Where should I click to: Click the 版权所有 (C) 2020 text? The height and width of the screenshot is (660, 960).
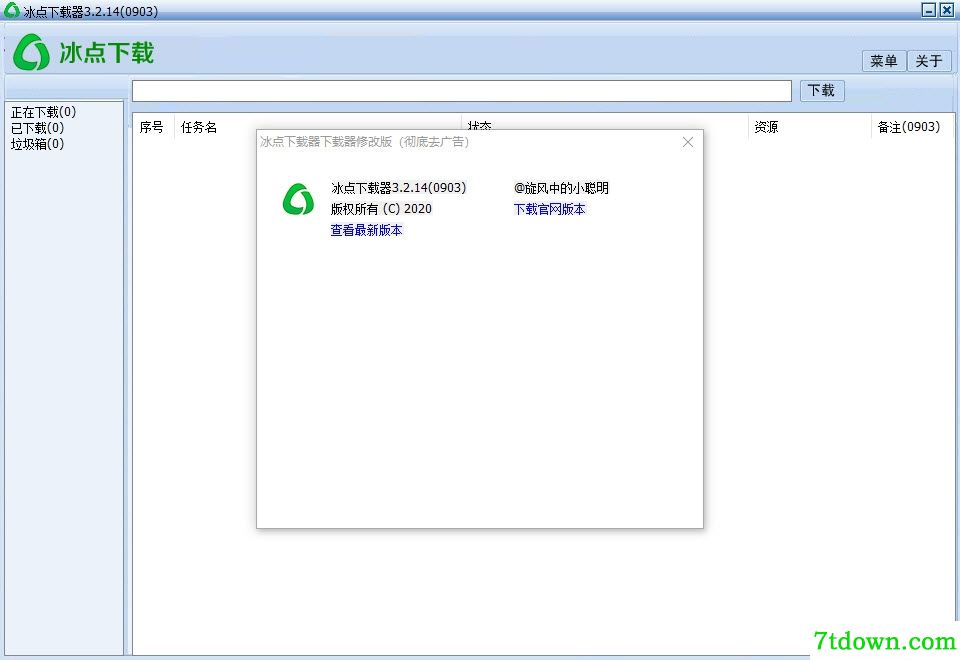381,209
